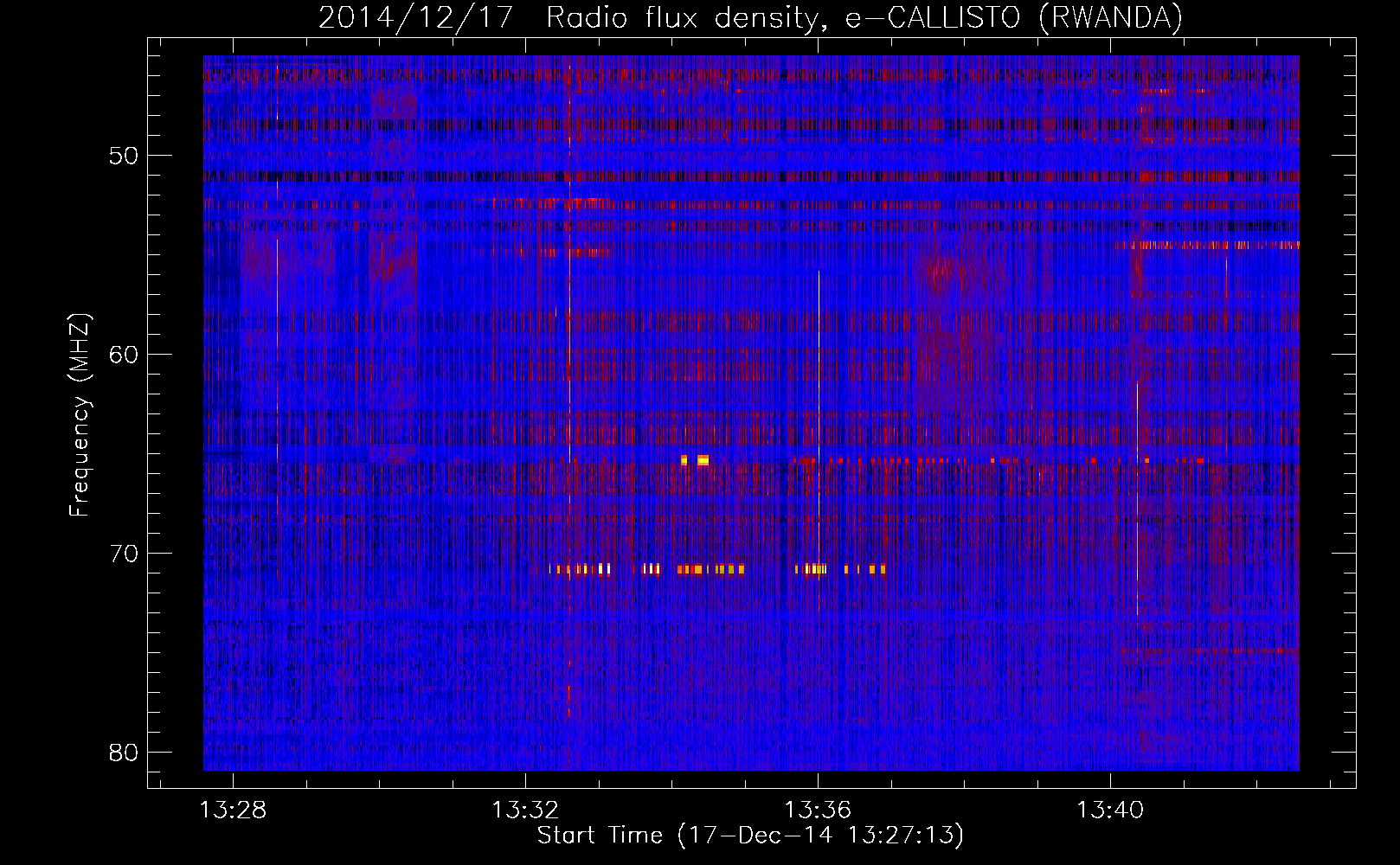Screen dimensions: 1400x865
Task: Click the 70 frequency tick label
Action: tap(124, 554)
